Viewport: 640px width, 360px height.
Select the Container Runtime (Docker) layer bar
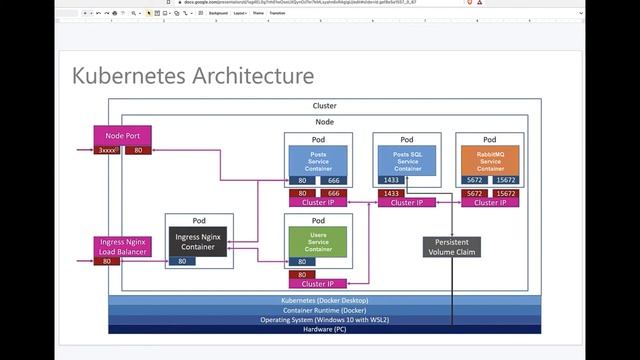tap(324, 310)
